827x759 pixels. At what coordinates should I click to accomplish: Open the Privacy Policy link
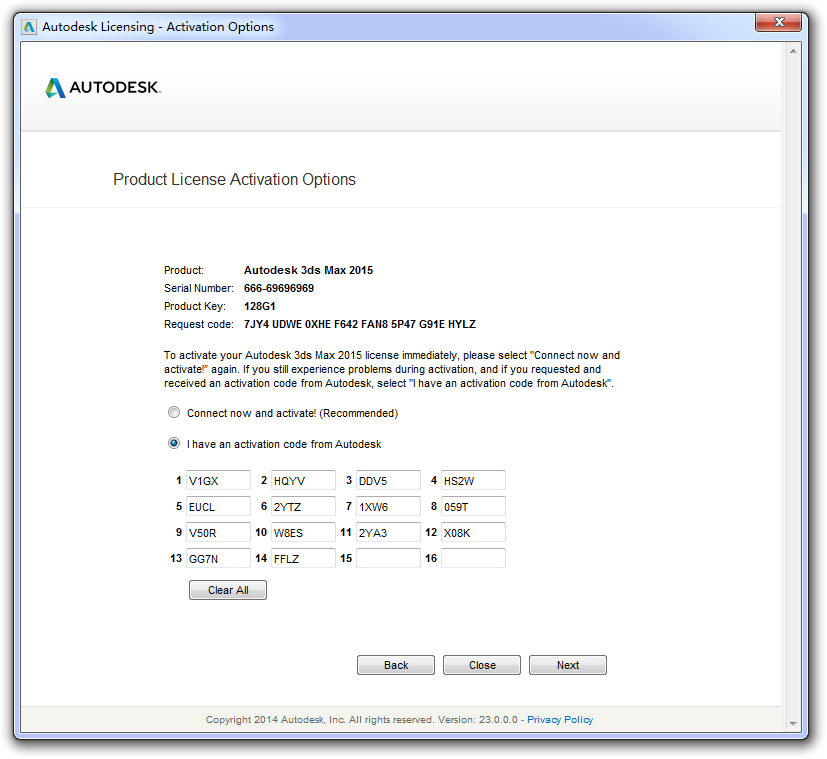560,719
